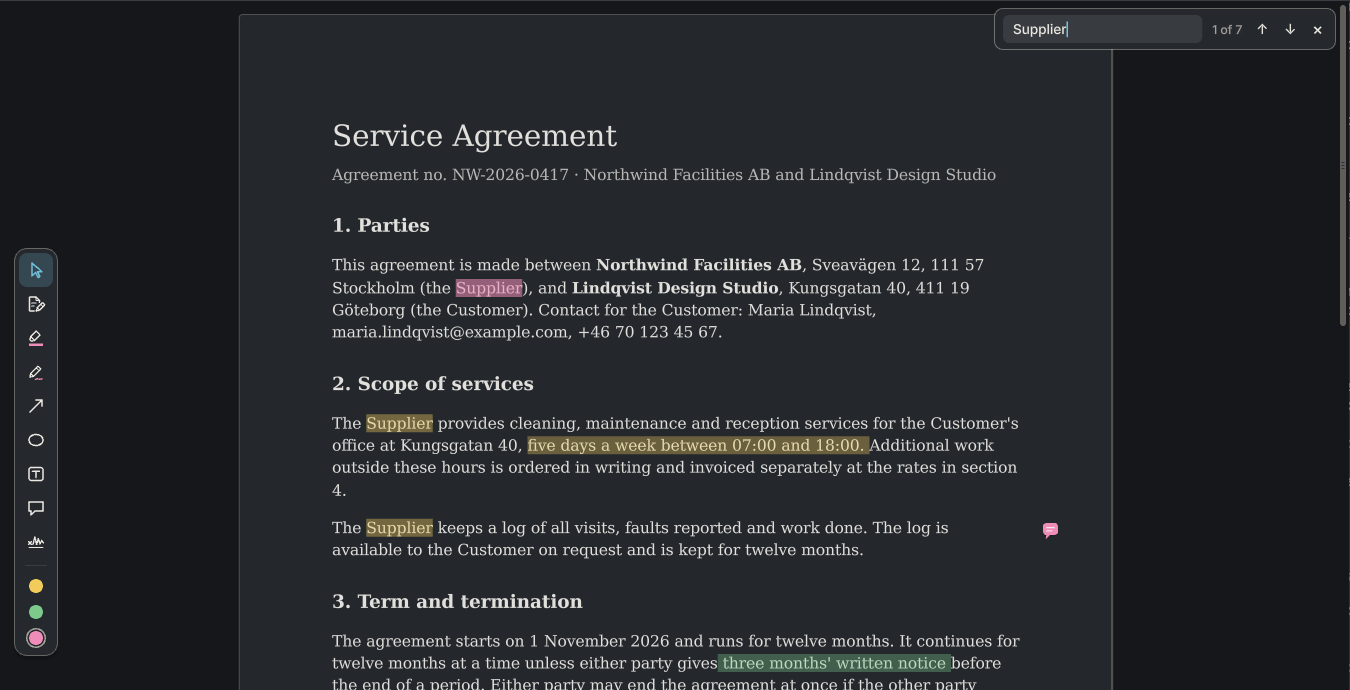Go to next search match
This screenshot has height=690, width=1350.
(1290, 29)
